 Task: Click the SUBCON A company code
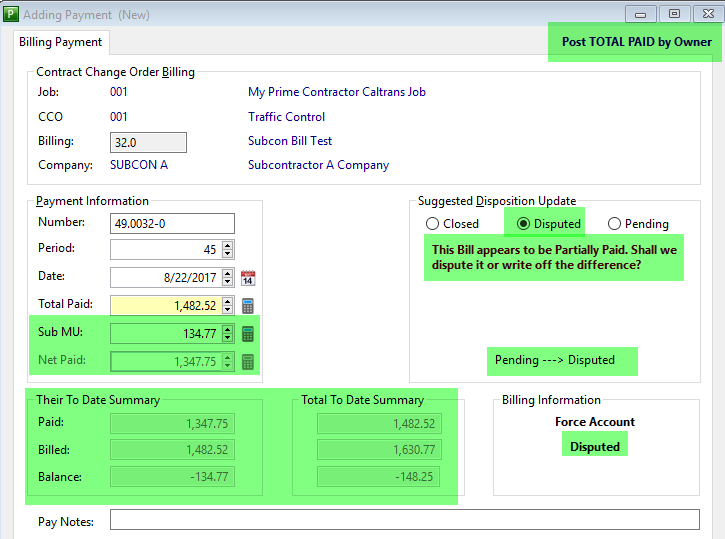(x=139, y=165)
